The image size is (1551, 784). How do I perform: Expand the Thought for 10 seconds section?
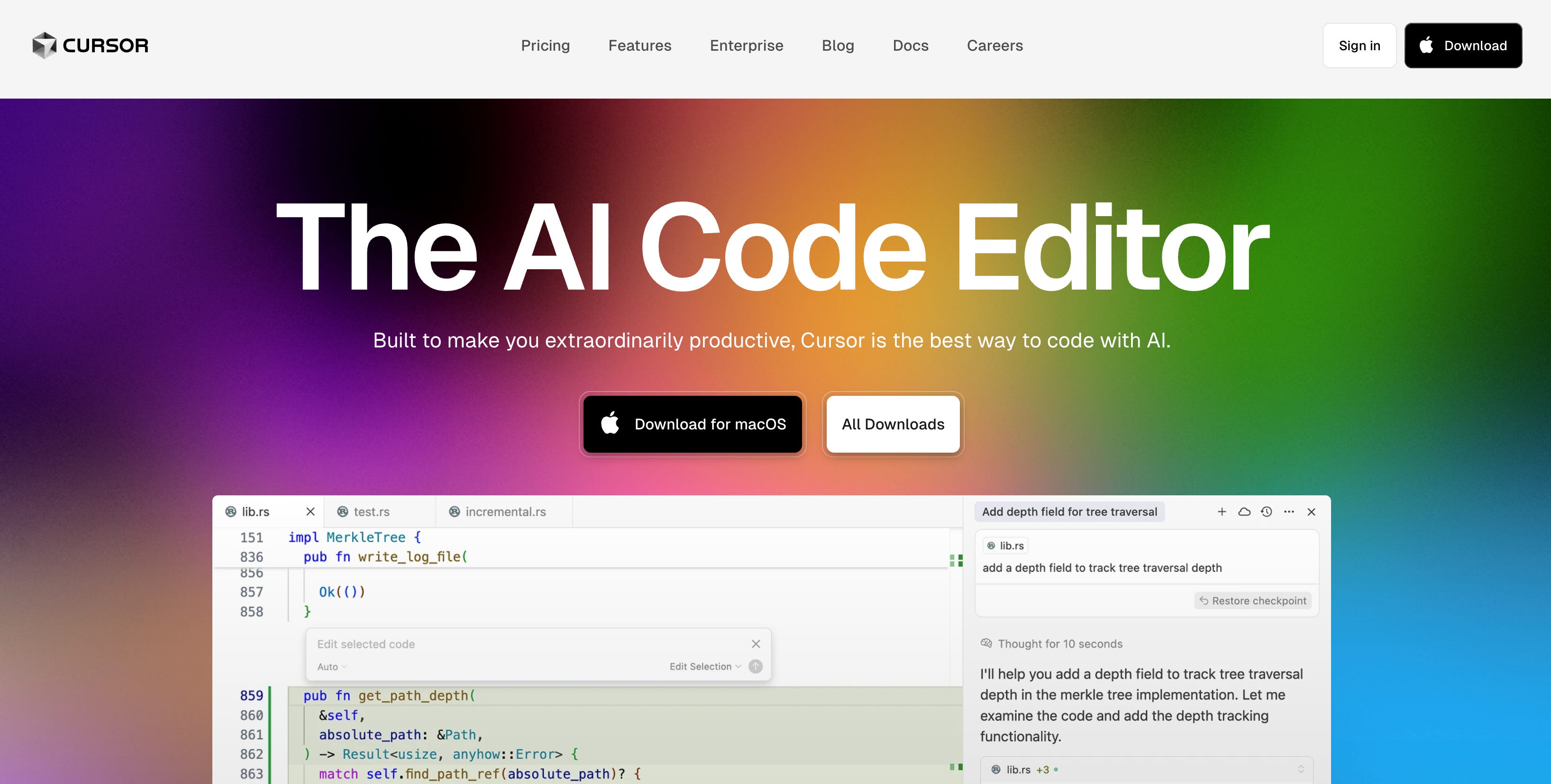tap(1060, 644)
